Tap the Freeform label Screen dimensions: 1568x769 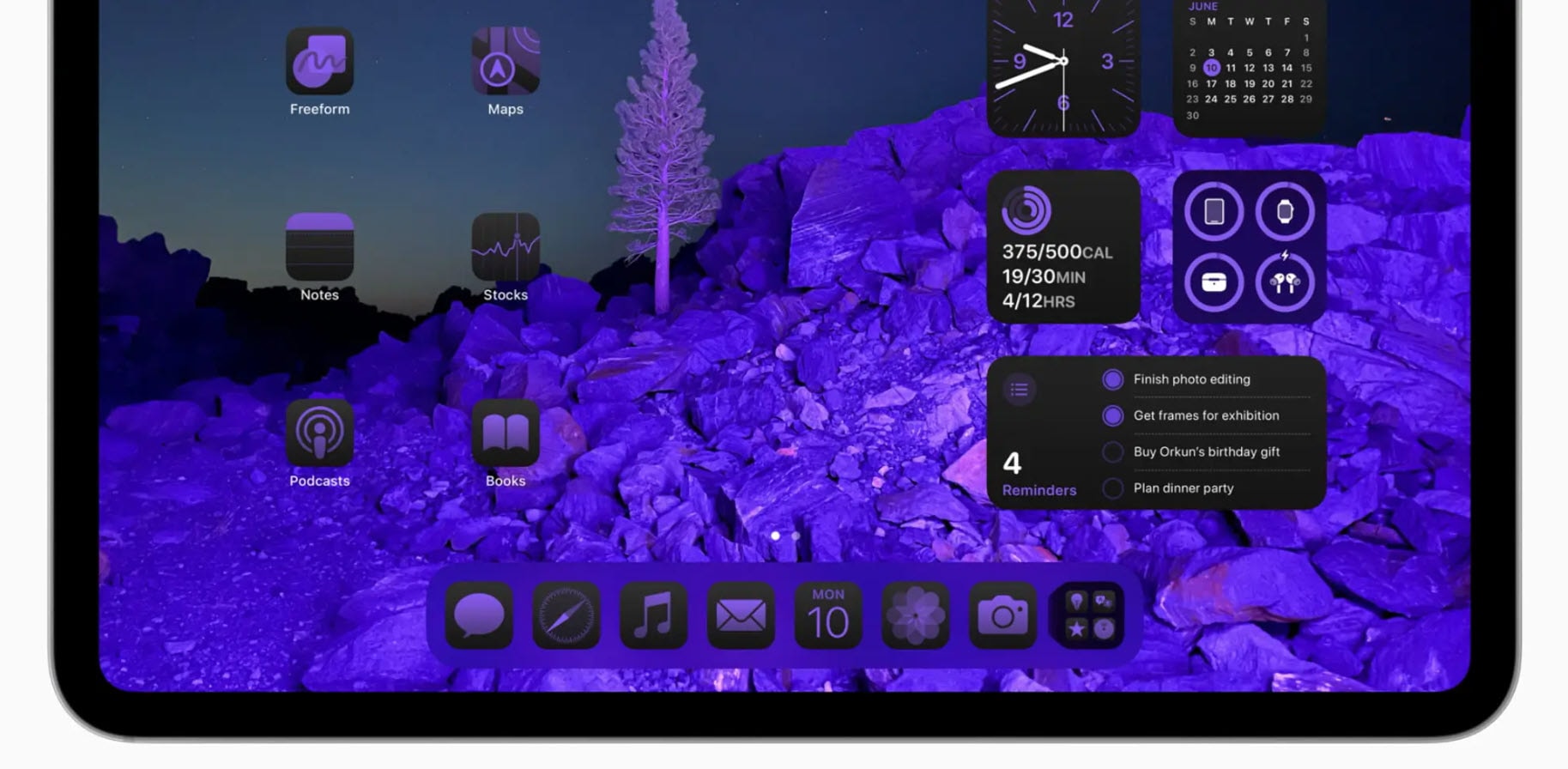pos(319,109)
